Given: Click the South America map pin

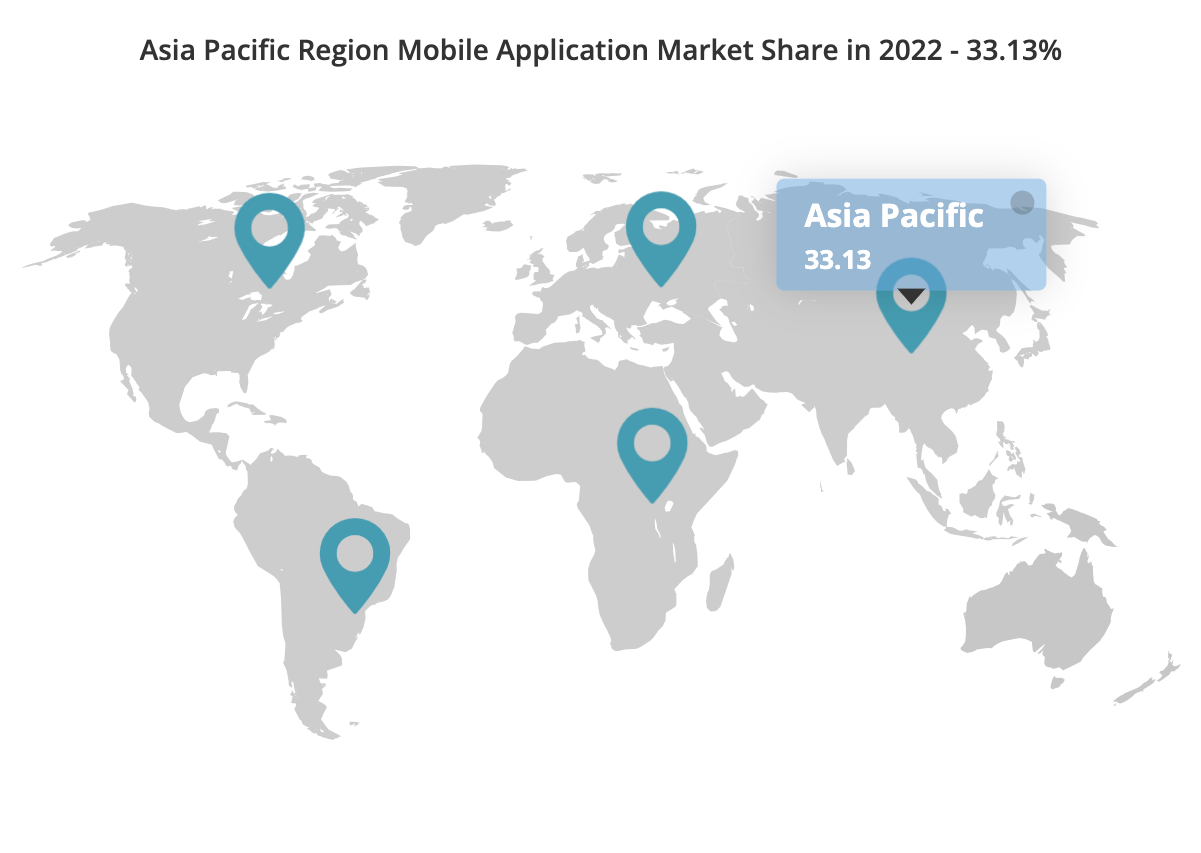Looking at the screenshot, I should (x=355, y=564).
